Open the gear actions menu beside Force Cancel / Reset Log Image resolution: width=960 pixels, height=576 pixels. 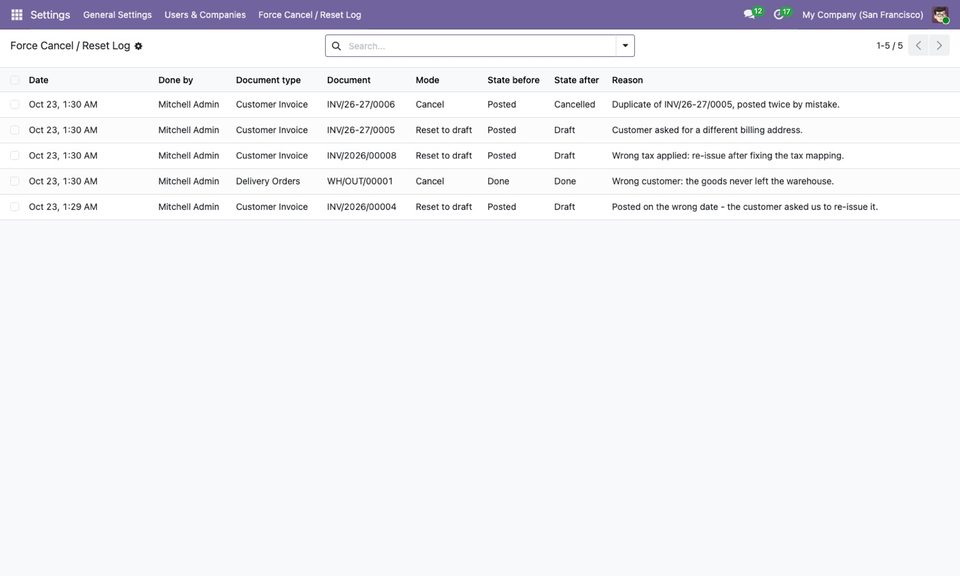[138, 46]
